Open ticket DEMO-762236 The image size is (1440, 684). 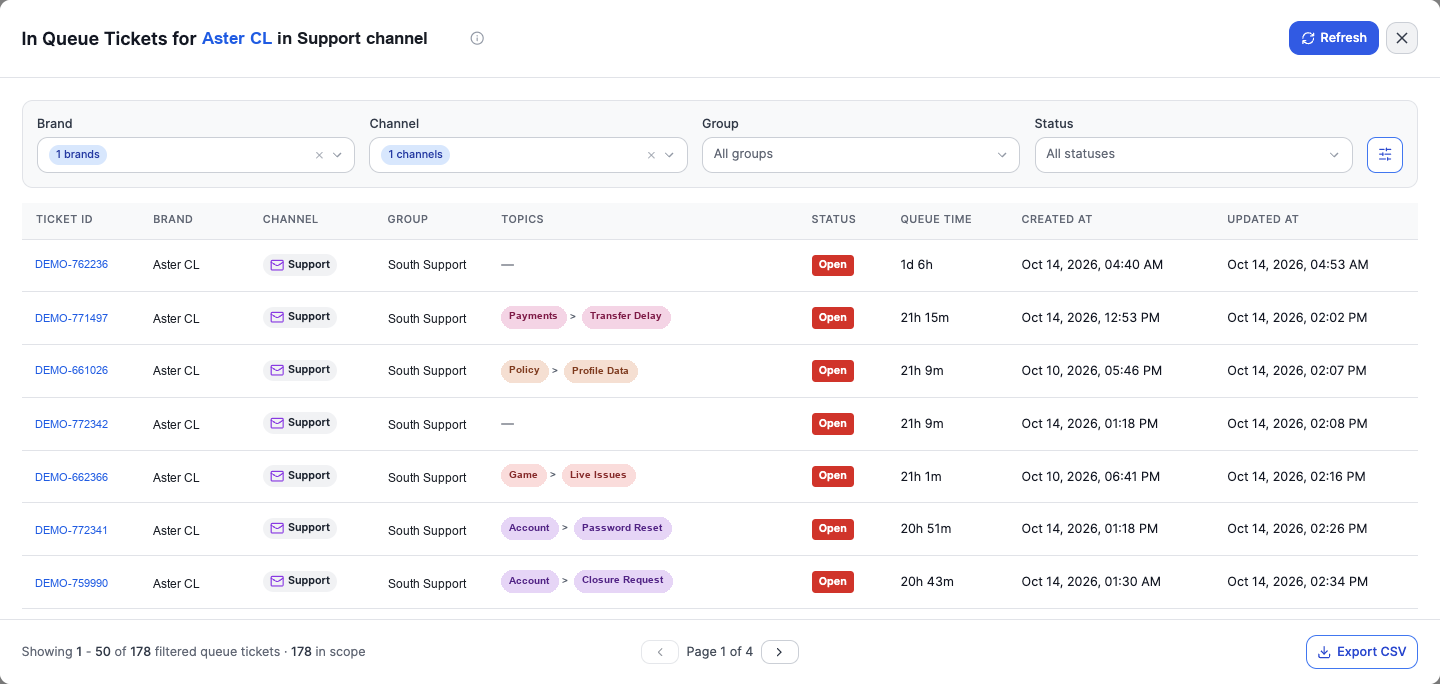click(x=71, y=265)
